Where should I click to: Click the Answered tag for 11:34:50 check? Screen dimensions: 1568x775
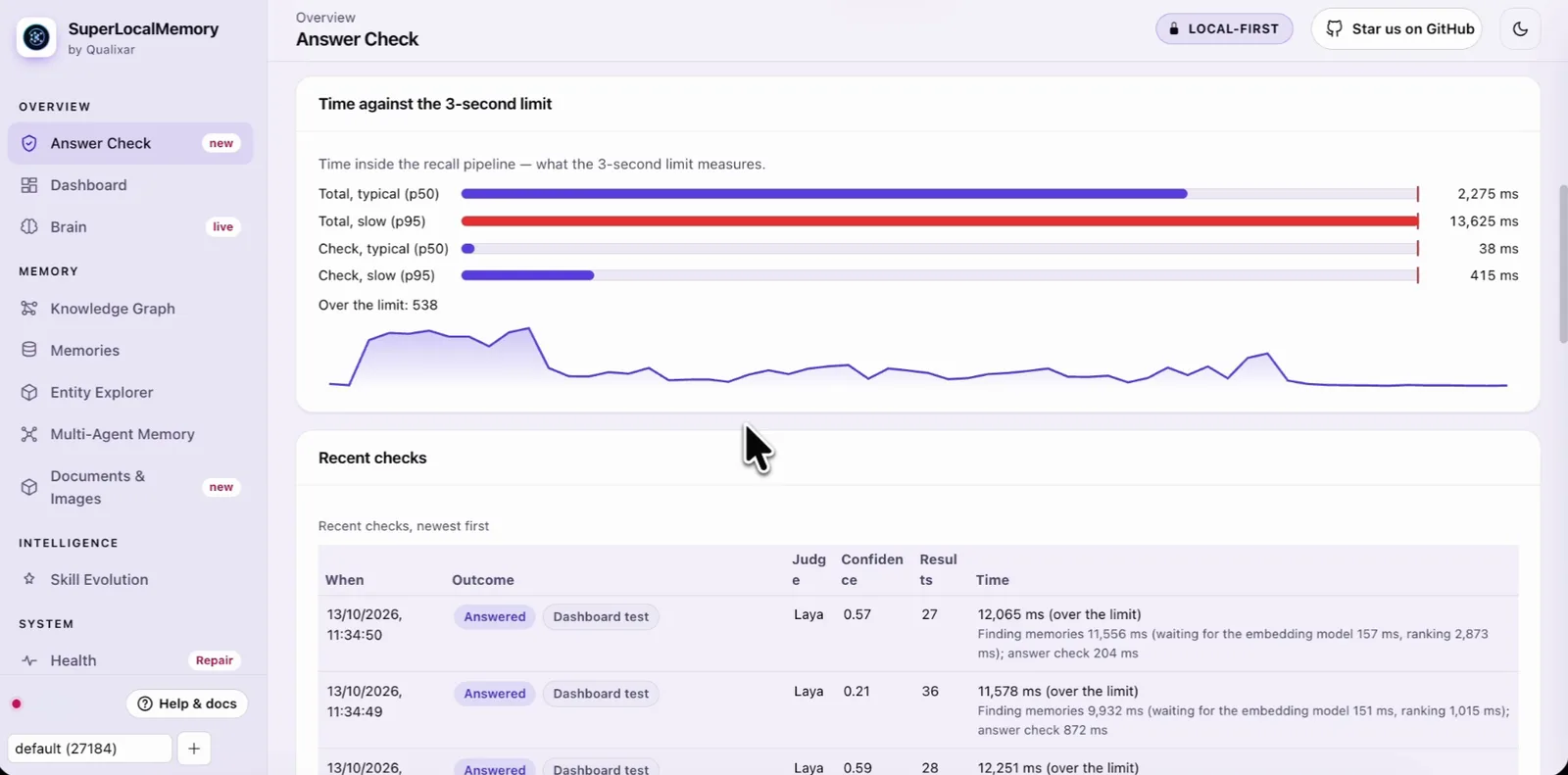click(x=495, y=616)
